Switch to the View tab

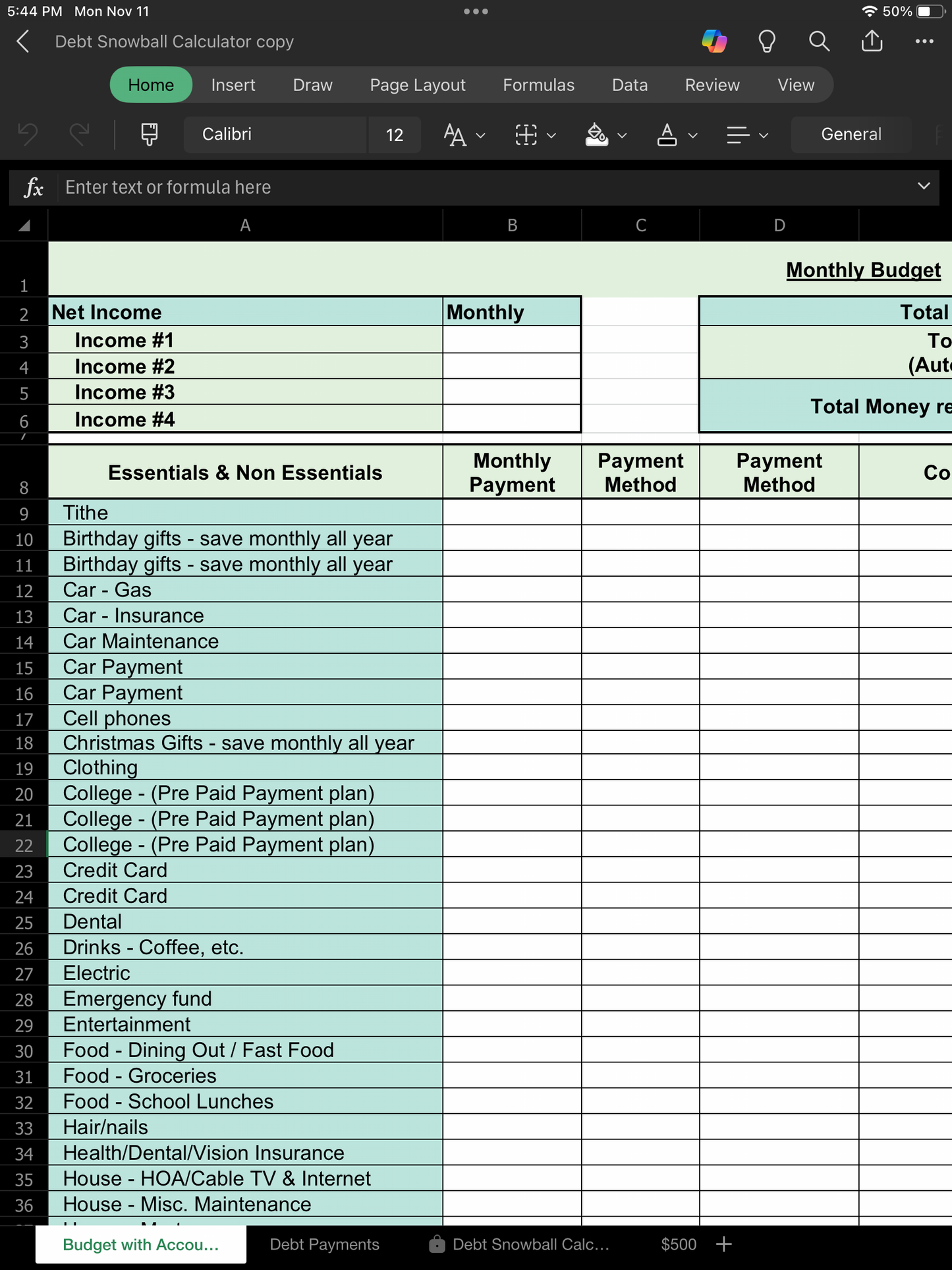796,85
